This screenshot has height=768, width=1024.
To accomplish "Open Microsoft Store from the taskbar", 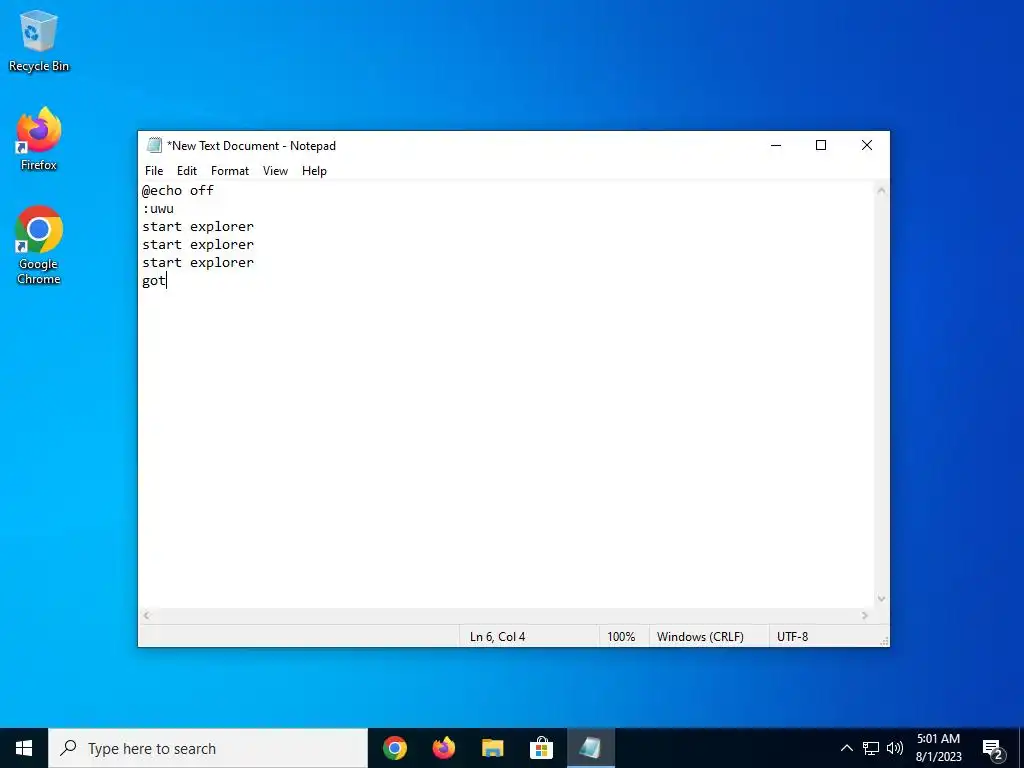I will pos(541,748).
